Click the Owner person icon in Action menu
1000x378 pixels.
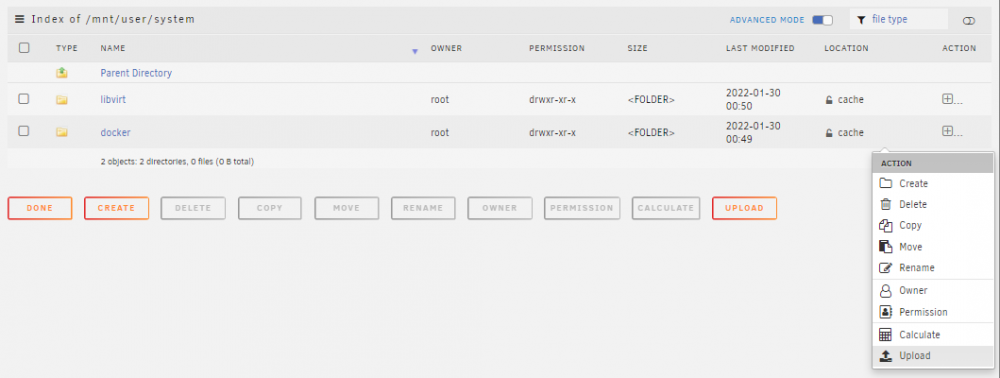coord(885,291)
